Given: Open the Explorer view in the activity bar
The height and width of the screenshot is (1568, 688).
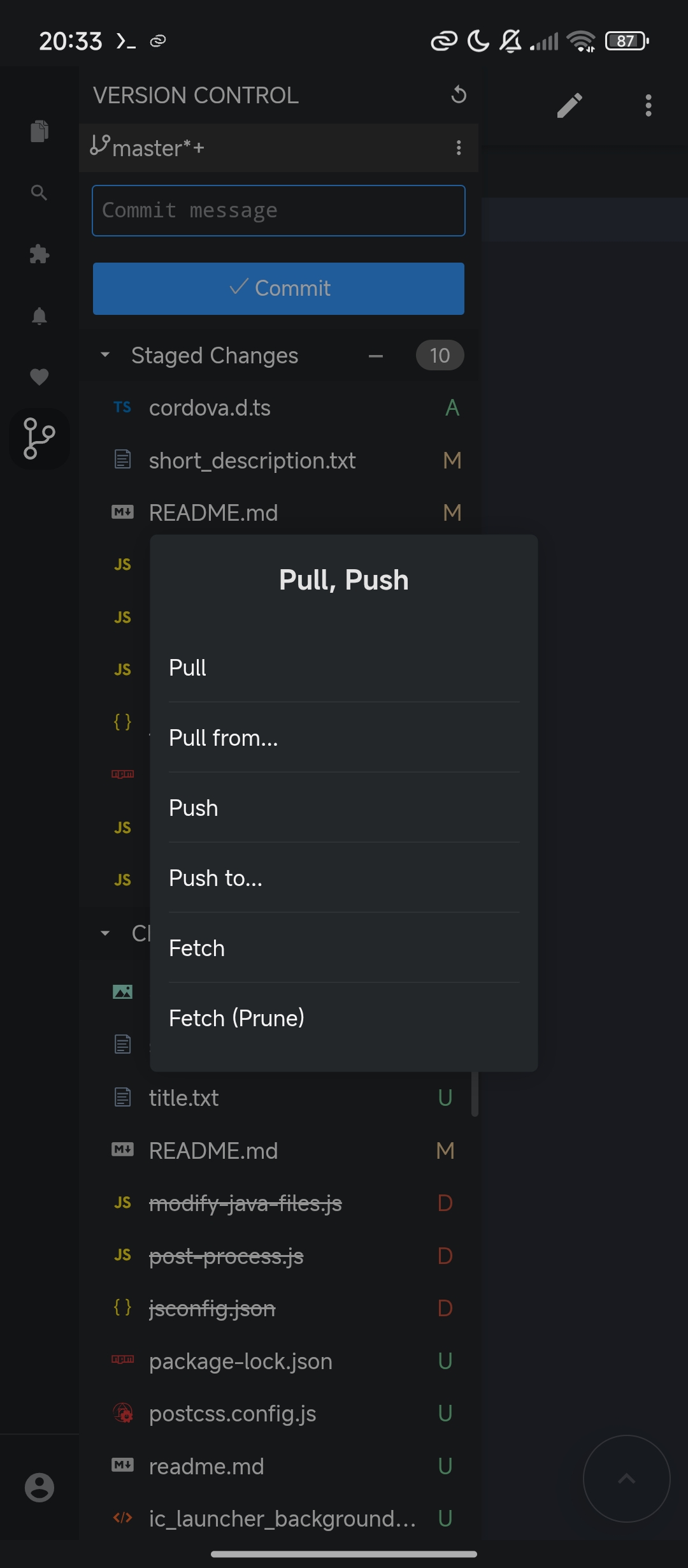Looking at the screenshot, I should point(39,132).
